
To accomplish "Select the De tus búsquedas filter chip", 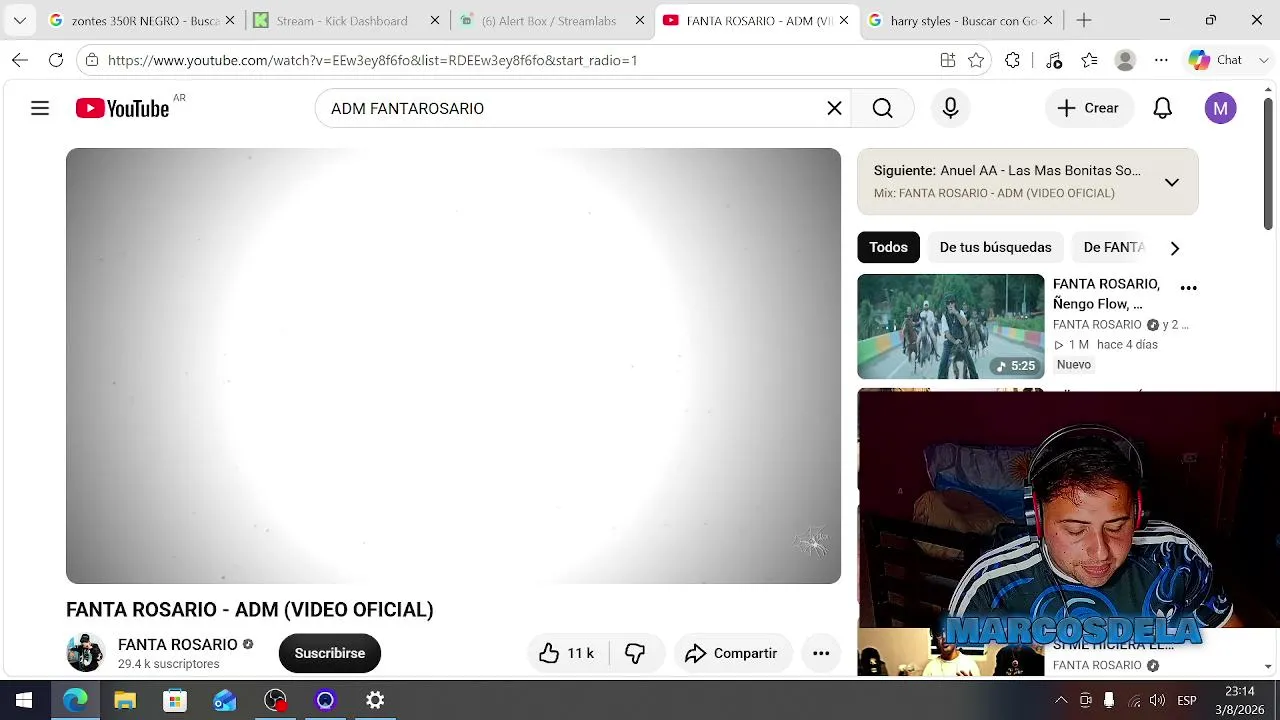I will (x=995, y=247).
